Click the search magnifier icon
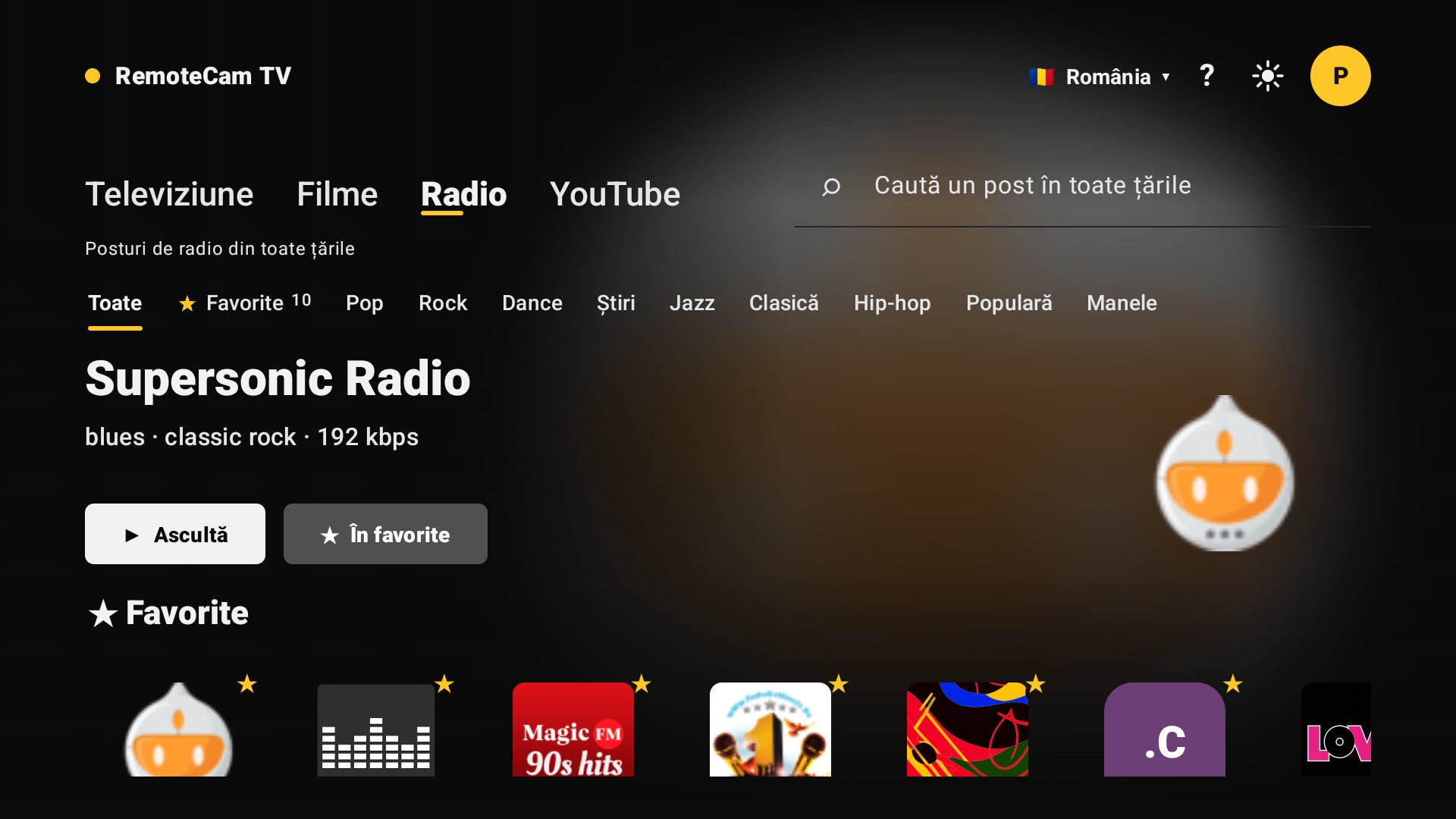Screen dimensions: 1456x819 point(831,187)
